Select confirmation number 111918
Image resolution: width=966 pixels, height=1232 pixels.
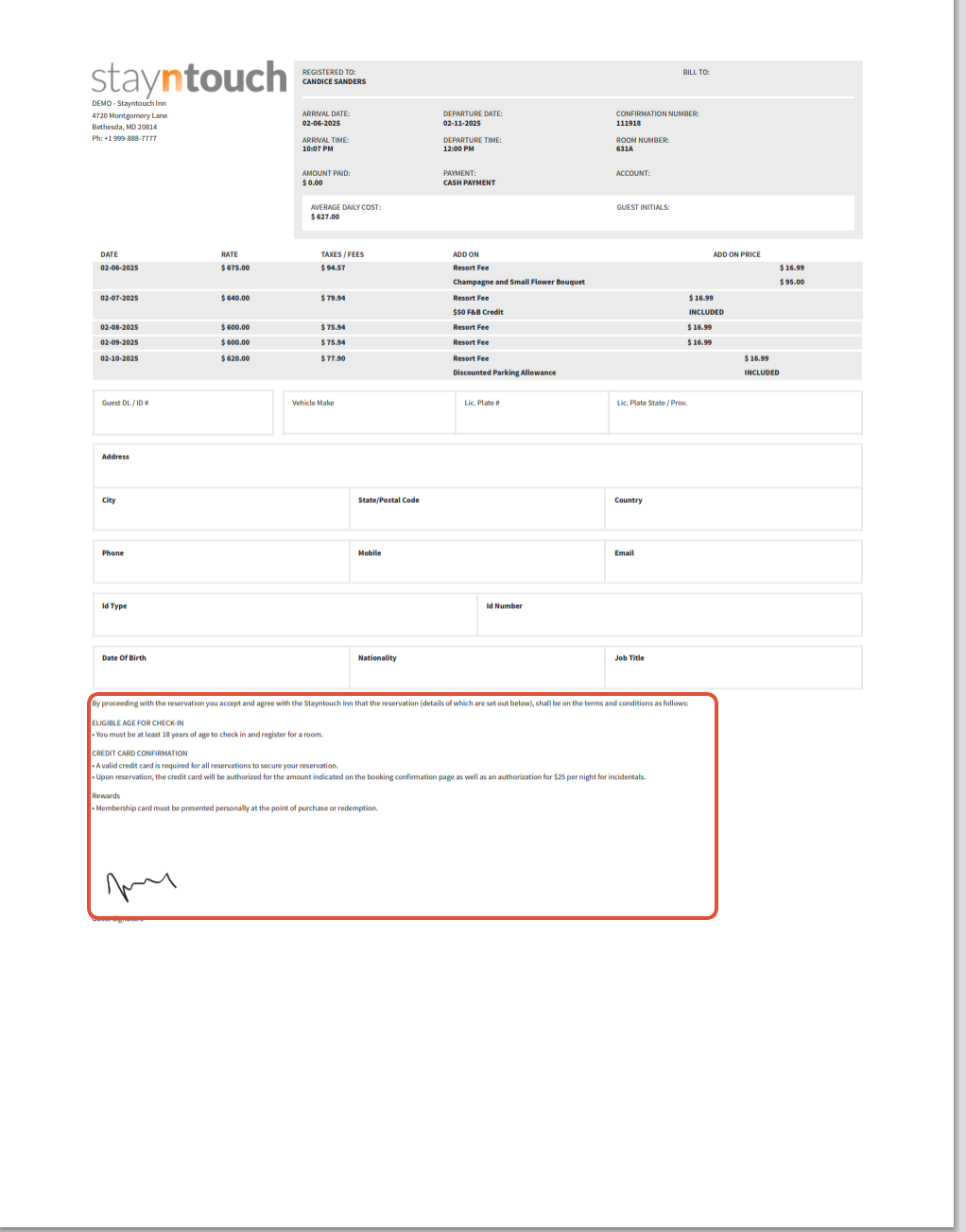click(x=629, y=124)
